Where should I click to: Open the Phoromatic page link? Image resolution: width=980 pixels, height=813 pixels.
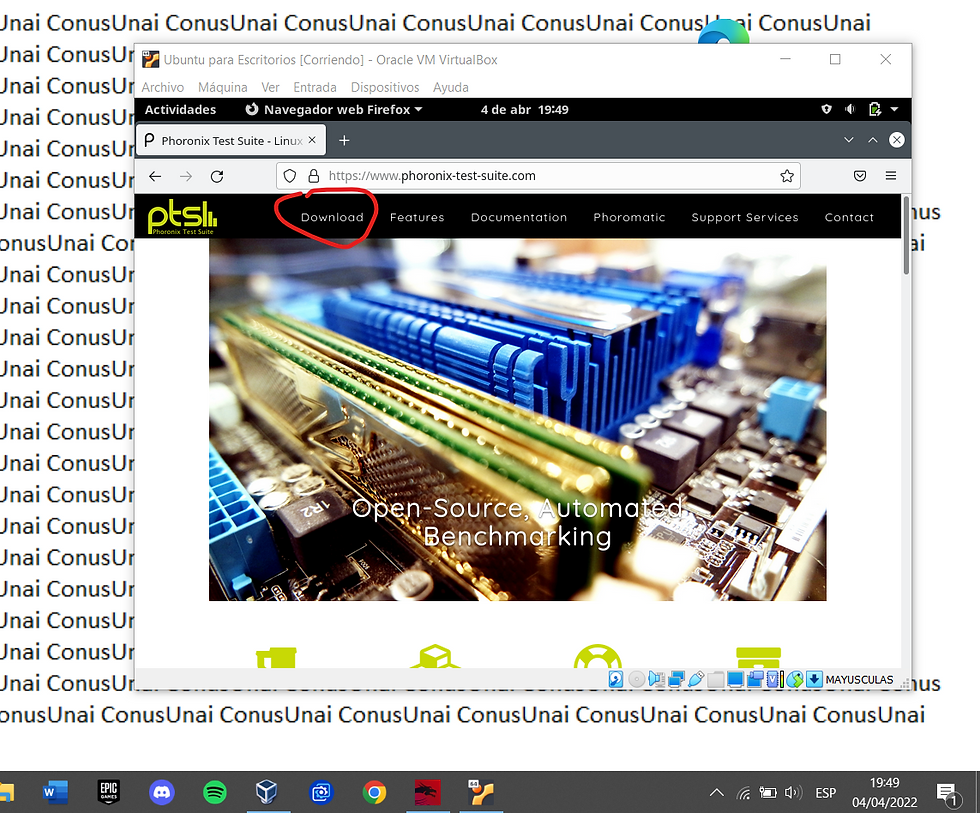[629, 217]
